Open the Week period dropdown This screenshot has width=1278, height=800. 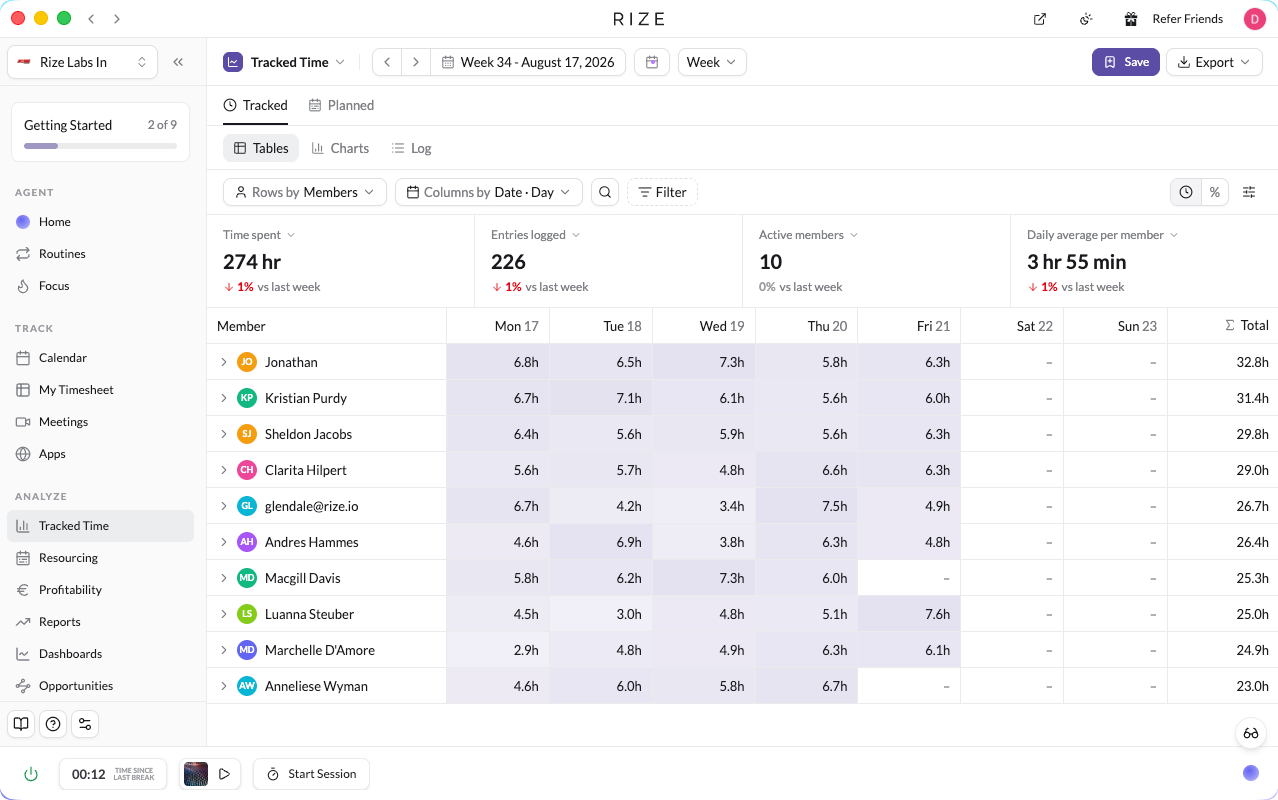(712, 62)
